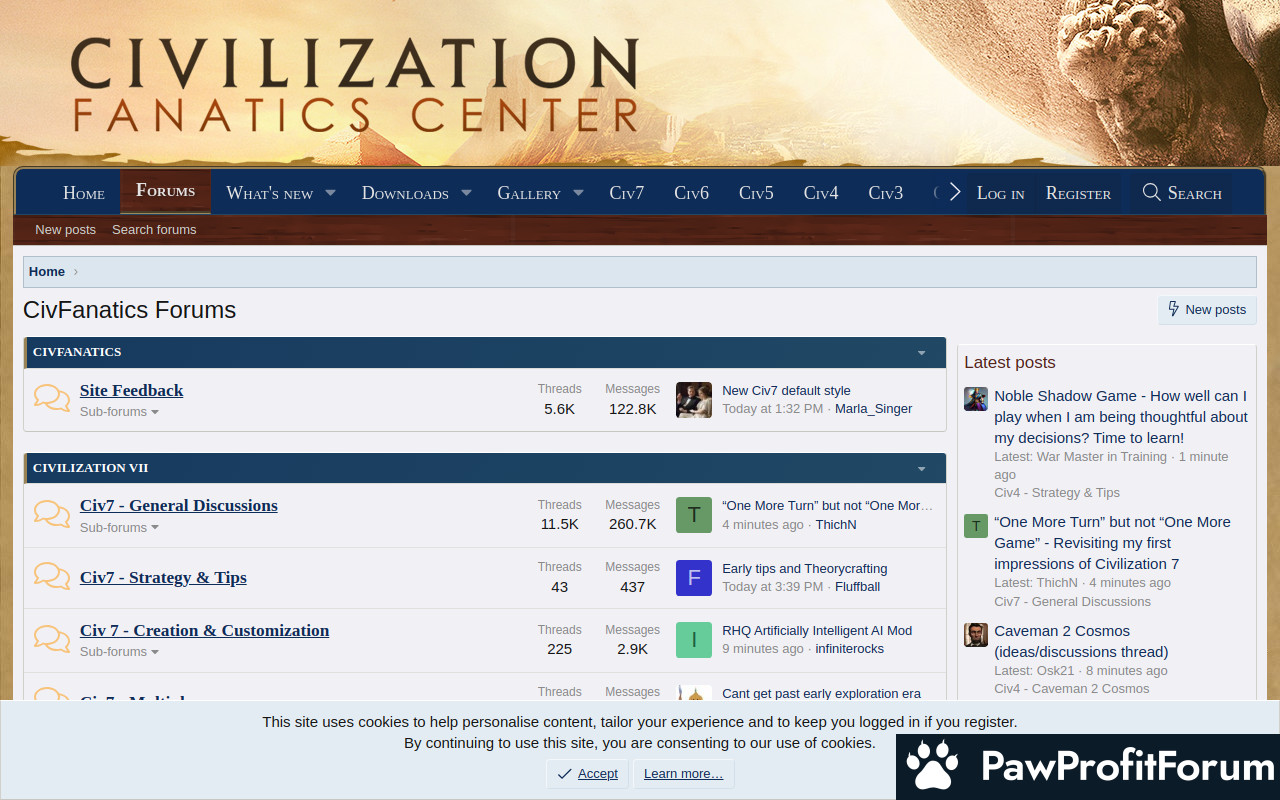This screenshot has width=1280, height=800.
Task: Open the Downloads menu
Action: pyautogui.click(x=405, y=193)
